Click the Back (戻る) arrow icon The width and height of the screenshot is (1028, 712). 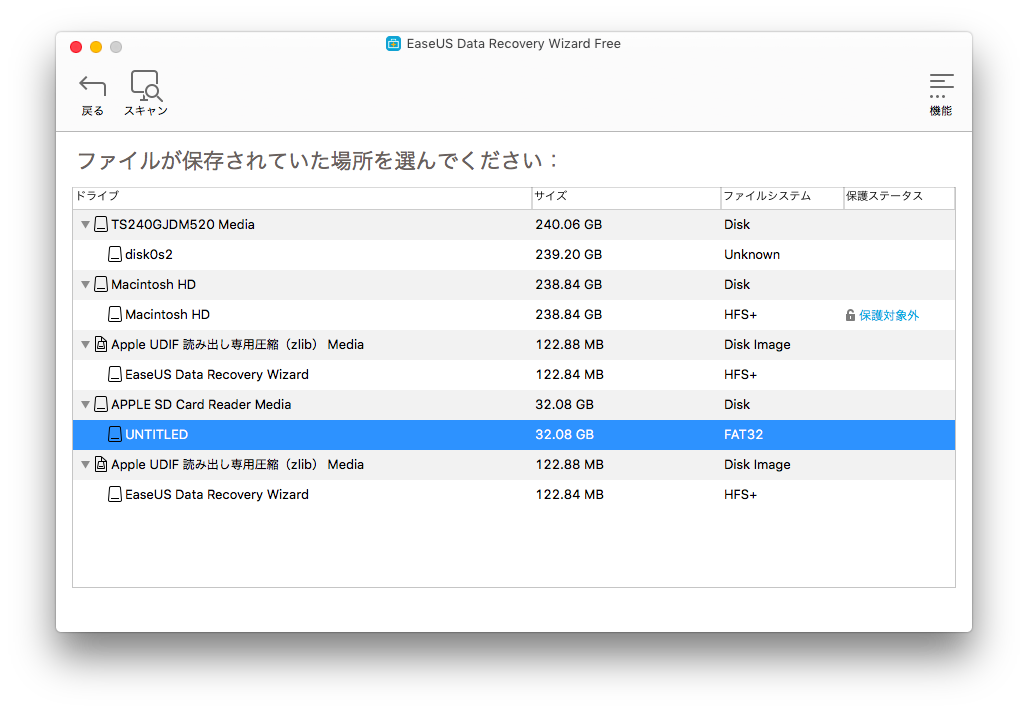[x=92, y=86]
